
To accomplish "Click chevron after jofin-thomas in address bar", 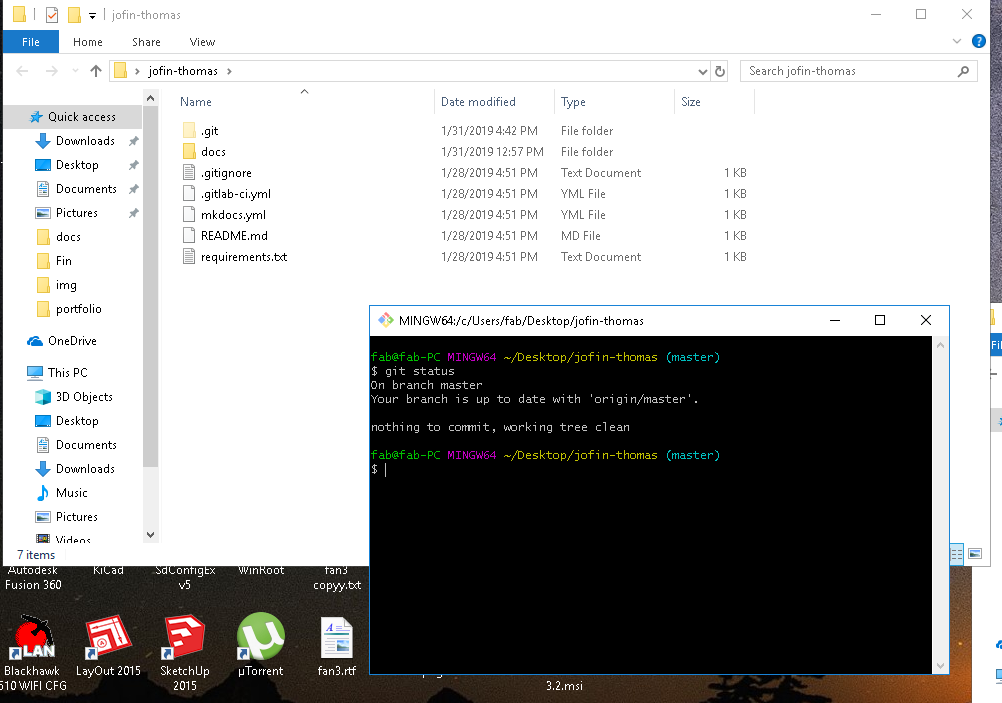I will pyautogui.click(x=229, y=71).
